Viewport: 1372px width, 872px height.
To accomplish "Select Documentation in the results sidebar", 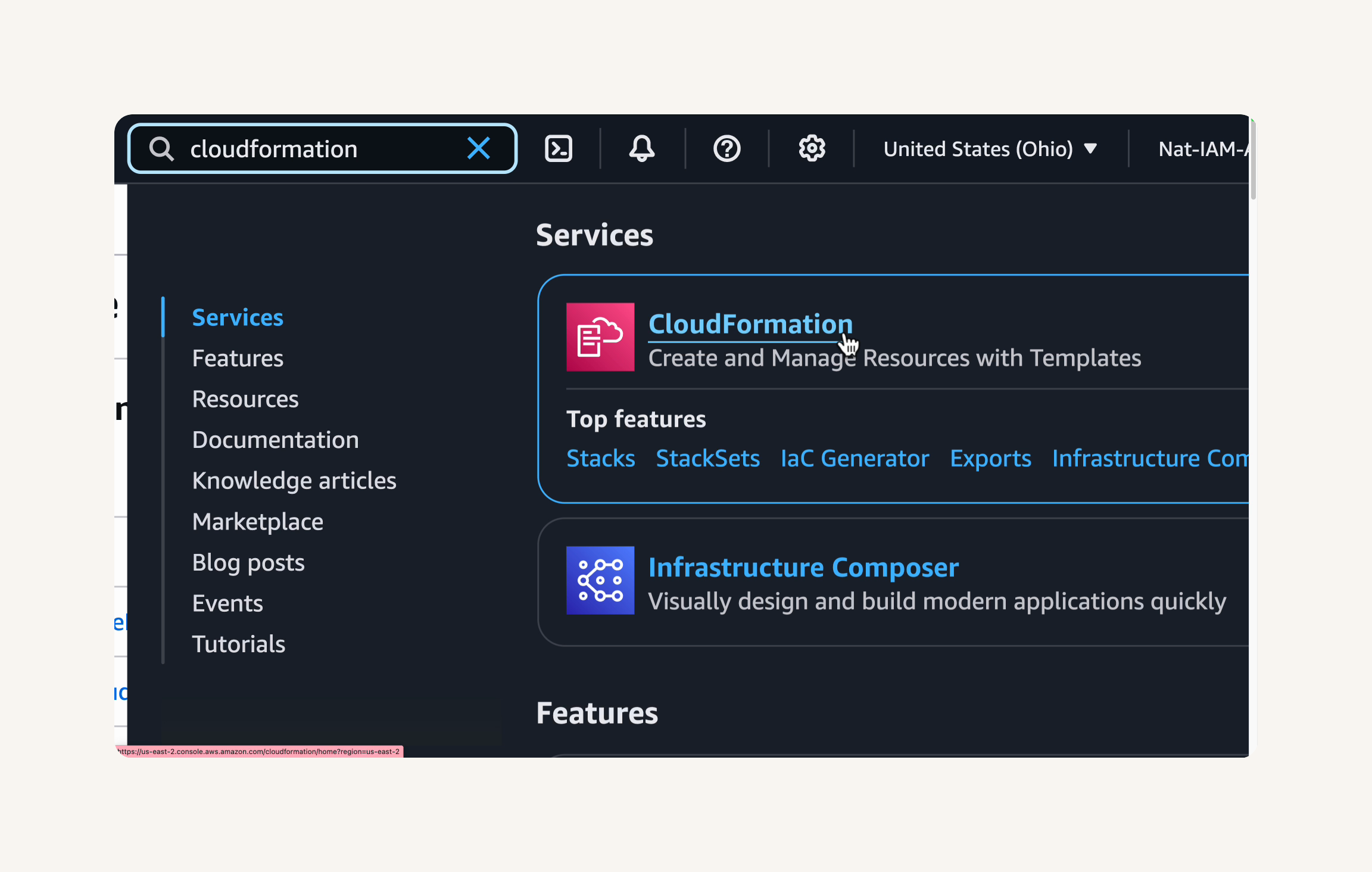I will click(x=275, y=440).
